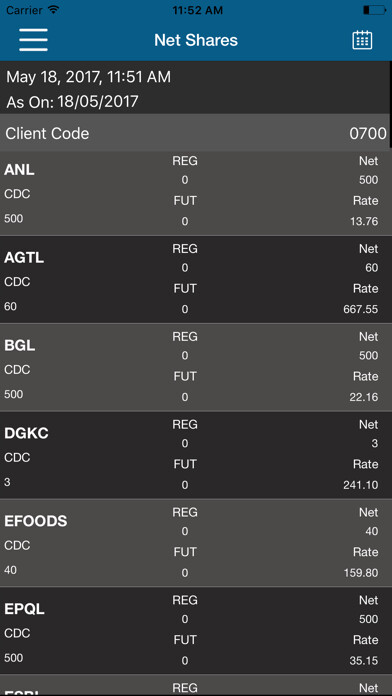Select the AGTL stock row
Image resolution: width=392 pixels, height=696 pixels.
click(x=196, y=280)
